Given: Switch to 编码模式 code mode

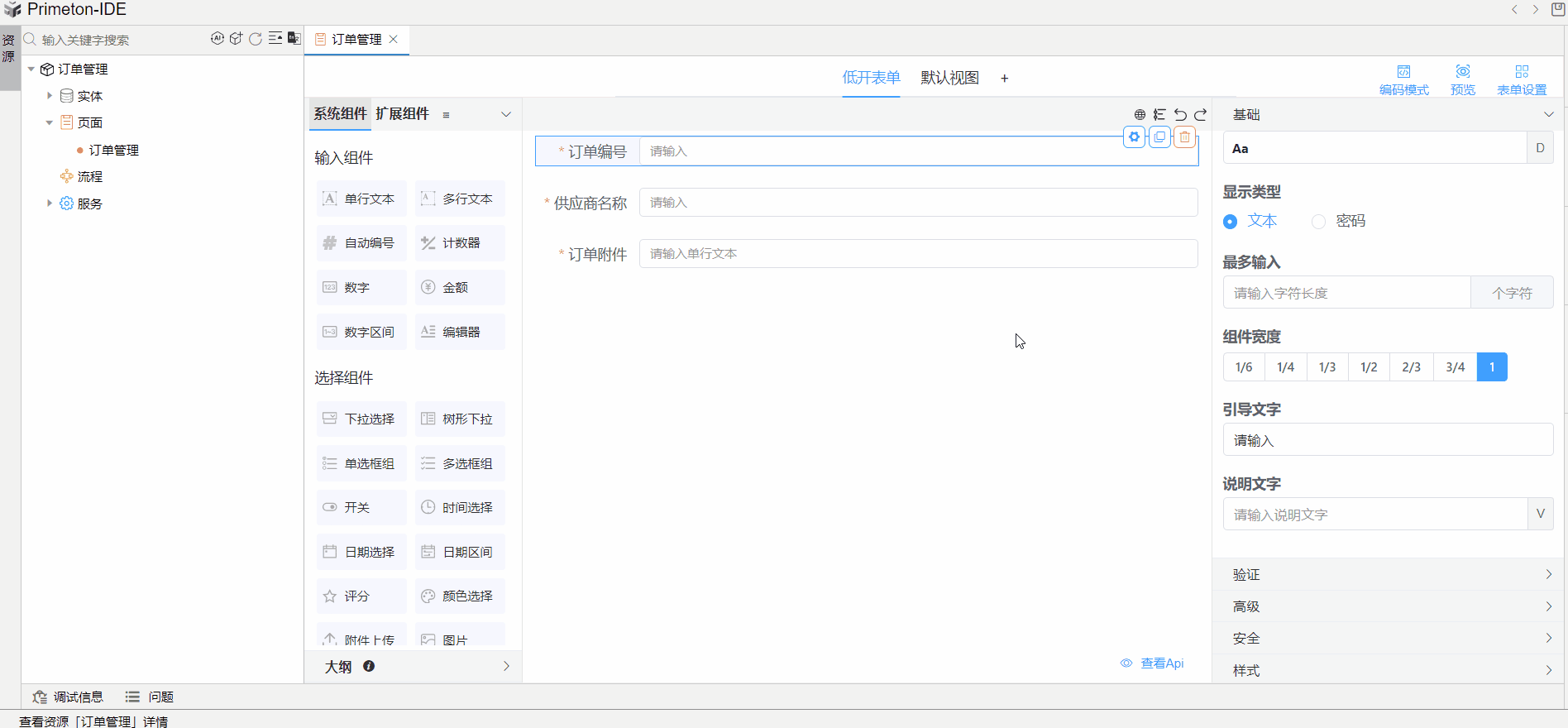Looking at the screenshot, I should [1403, 79].
